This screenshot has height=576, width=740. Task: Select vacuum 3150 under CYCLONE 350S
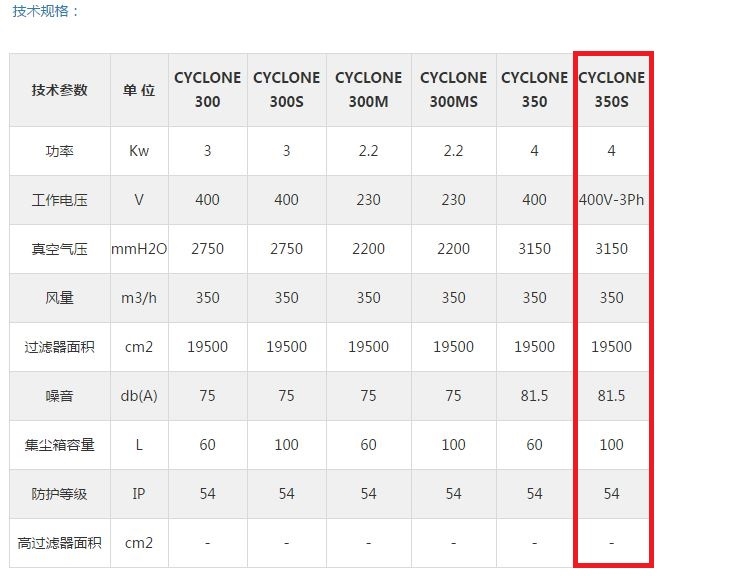point(612,249)
